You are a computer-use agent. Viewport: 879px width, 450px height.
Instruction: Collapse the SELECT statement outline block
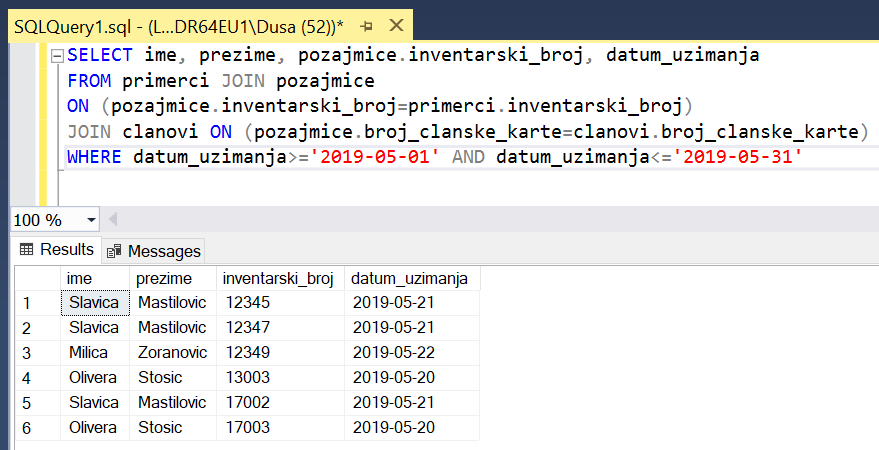(57, 56)
